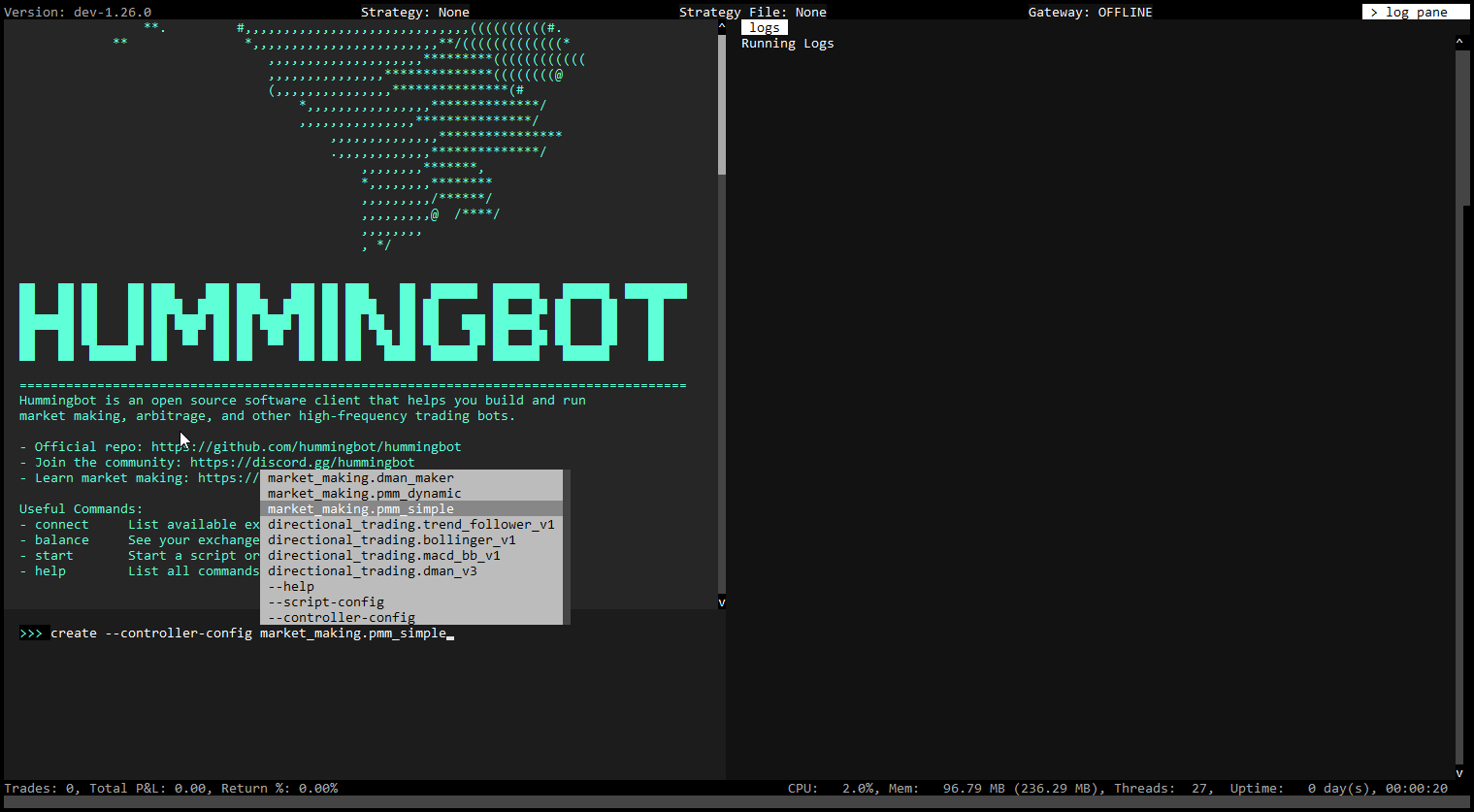
Task: Select directional_trading.trend_follower_v1 suggestion
Action: pos(410,524)
